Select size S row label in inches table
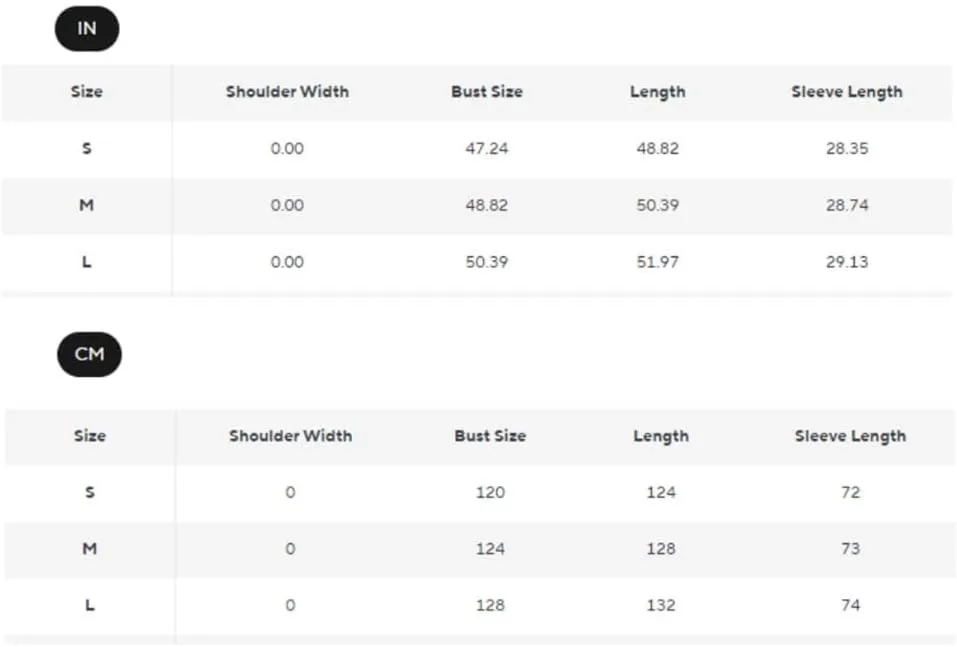 pyautogui.click(x=87, y=149)
